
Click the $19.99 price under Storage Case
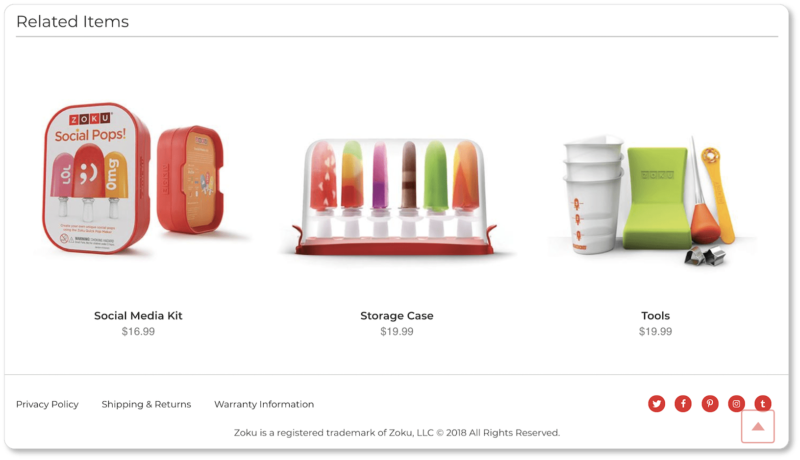point(396,331)
